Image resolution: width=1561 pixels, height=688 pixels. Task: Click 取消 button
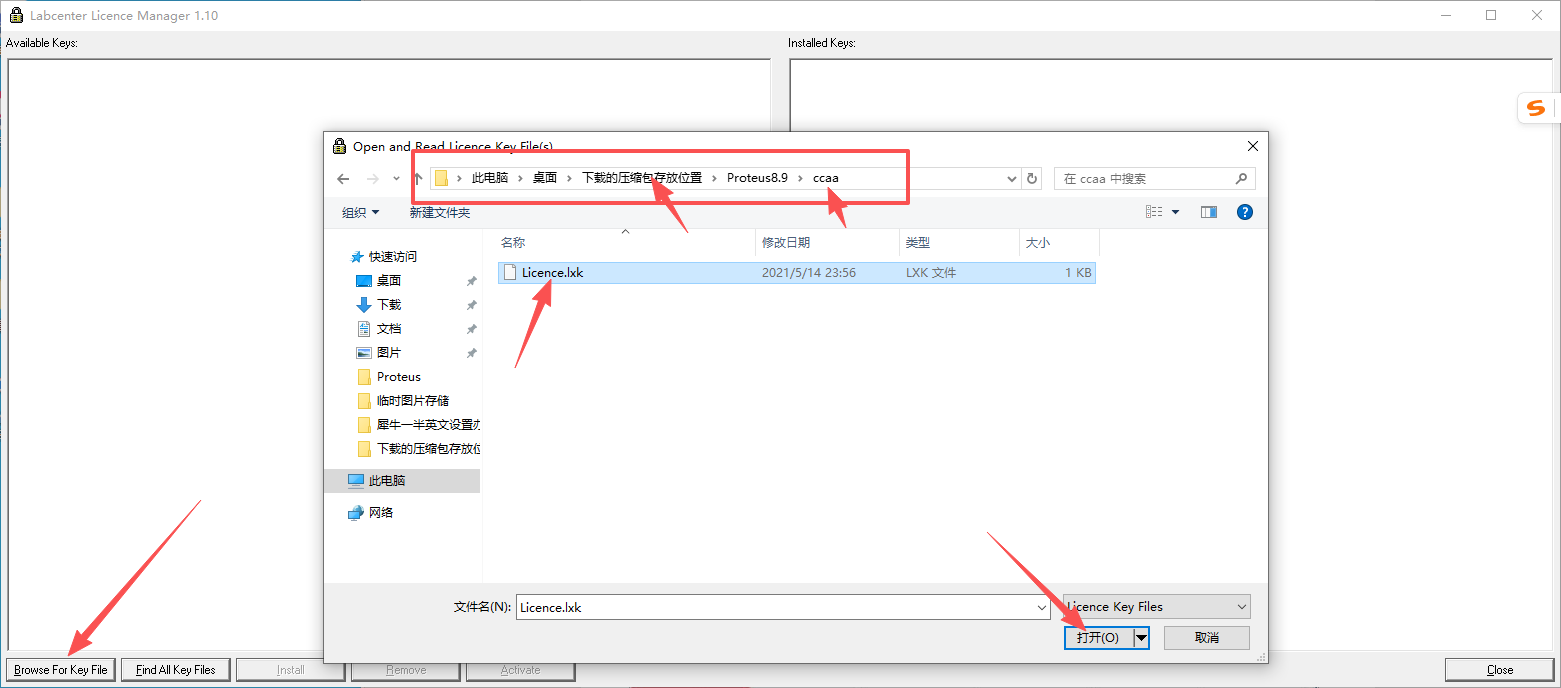click(1207, 638)
